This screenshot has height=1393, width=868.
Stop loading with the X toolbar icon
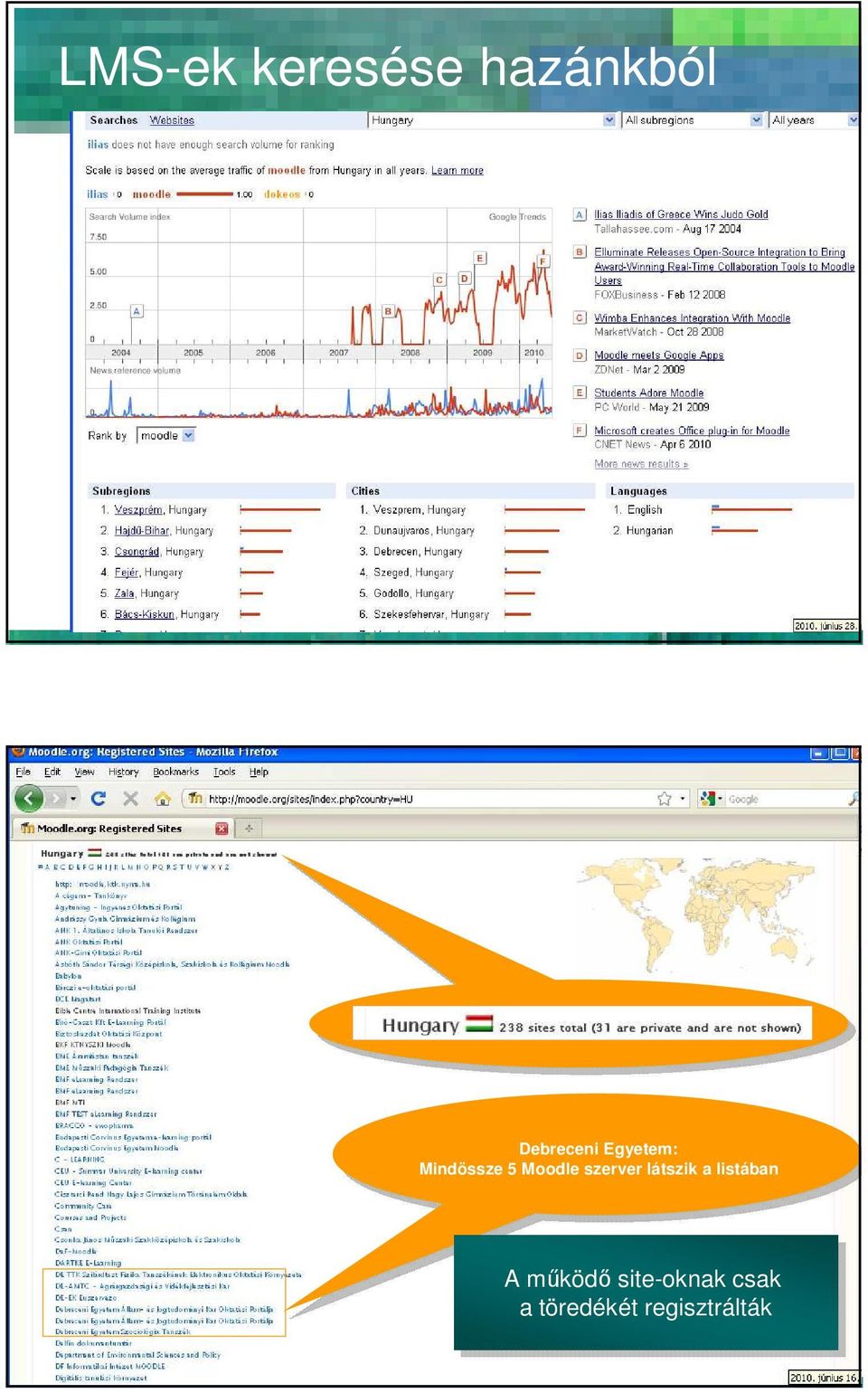130,798
